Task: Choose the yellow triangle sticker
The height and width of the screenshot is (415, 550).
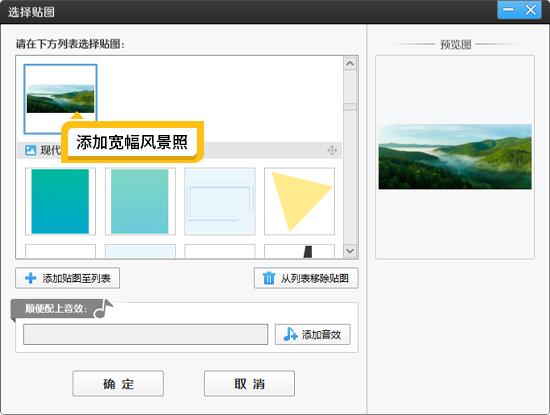Action: (x=299, y=201)
